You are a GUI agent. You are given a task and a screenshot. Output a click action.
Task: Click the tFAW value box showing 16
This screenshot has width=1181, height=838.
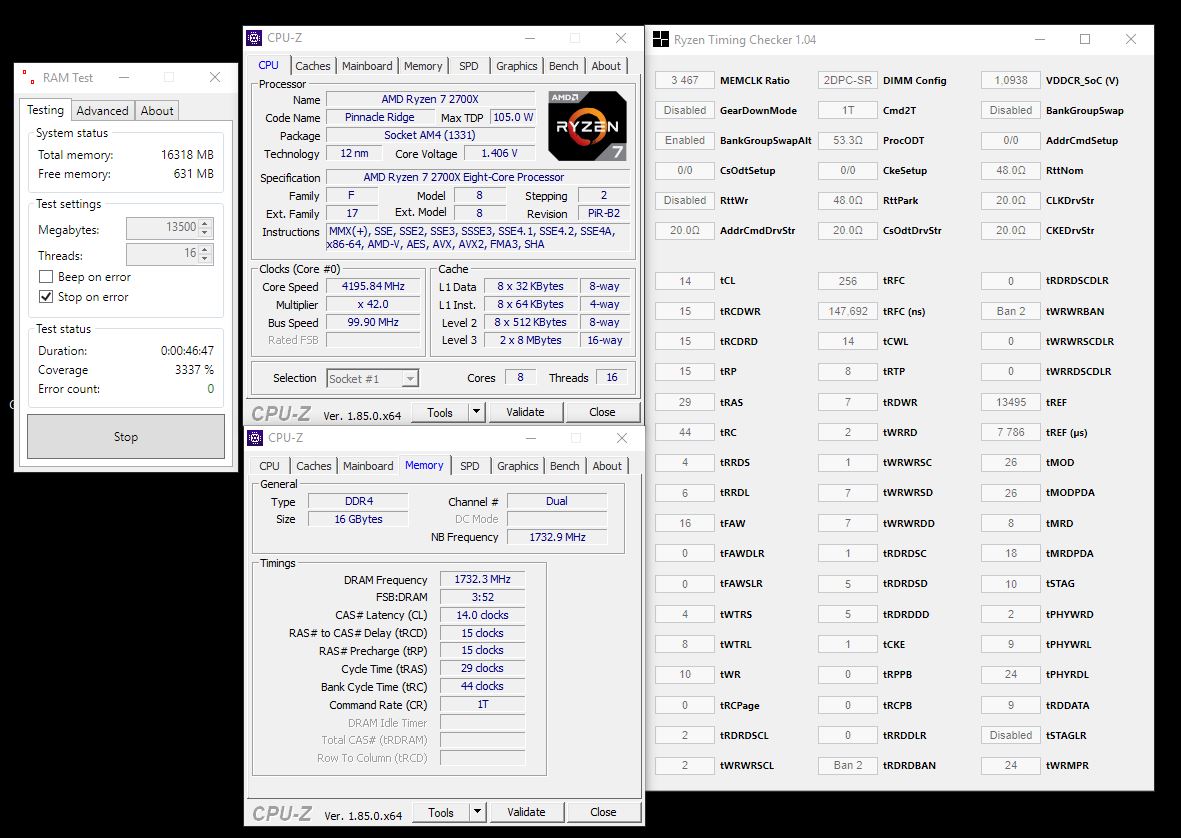tap(685, 523)
